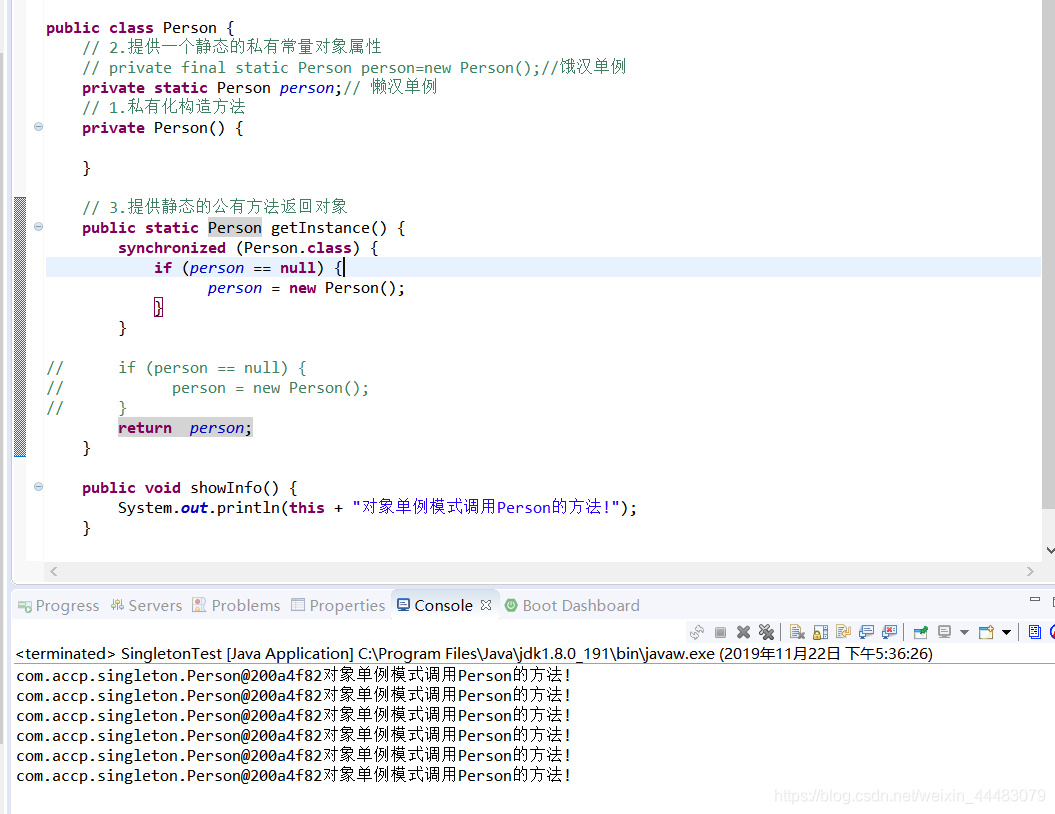Click on 'person = new Person();' inside synchronized

click(306, 288)
